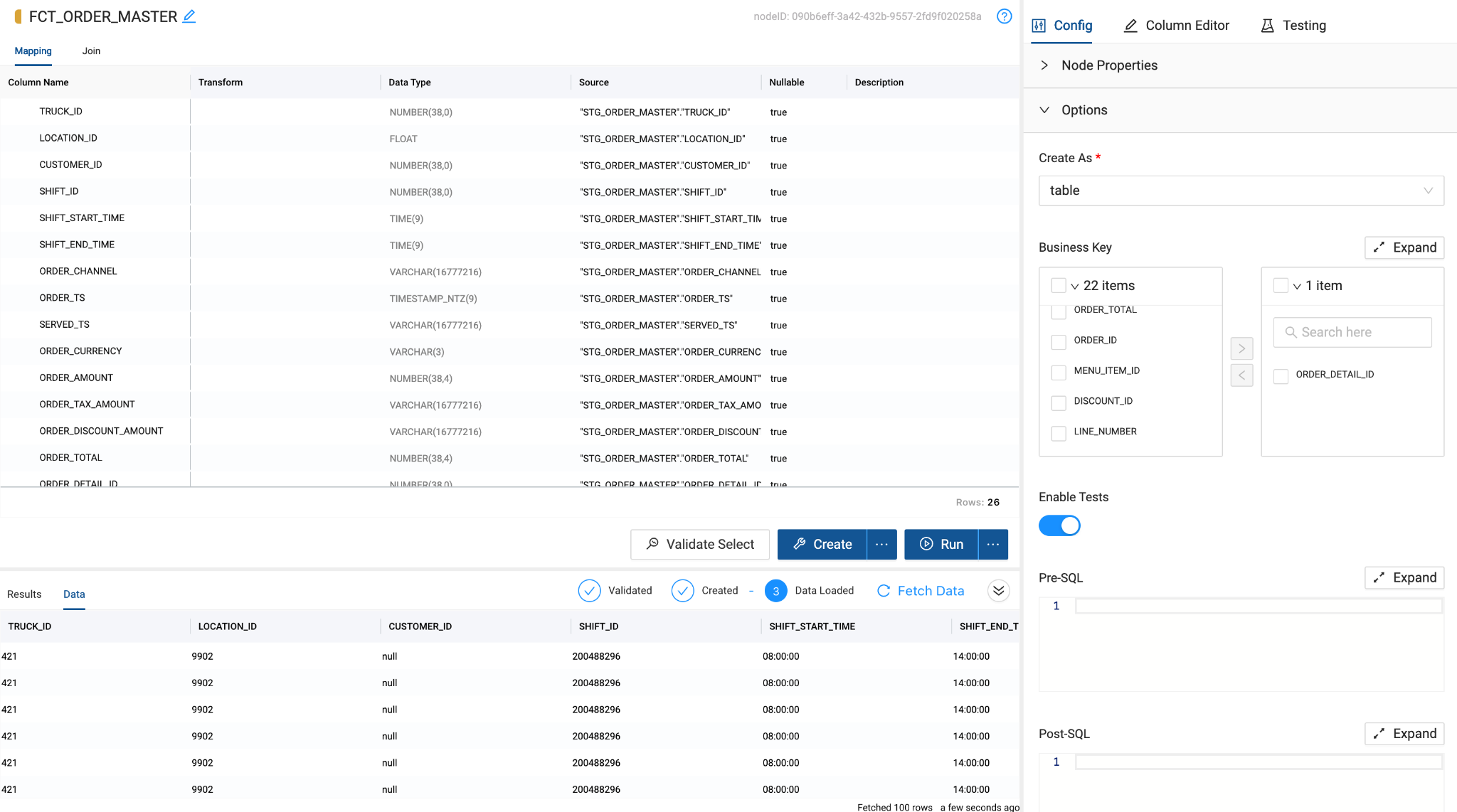
Task: Switch to the Join tab
Action: tap(91, 51)
